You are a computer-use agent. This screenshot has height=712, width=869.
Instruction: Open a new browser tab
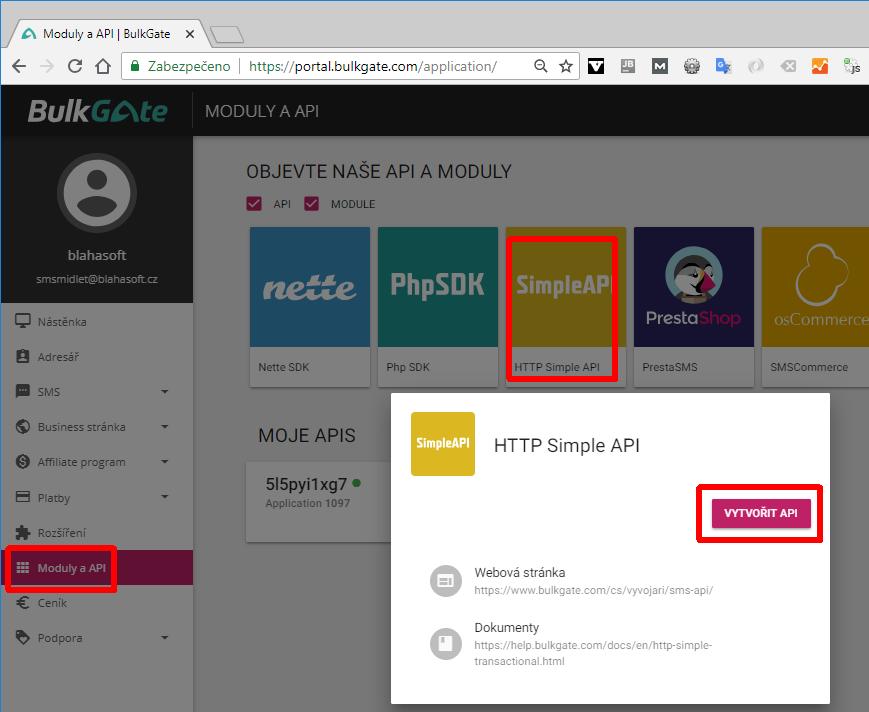[227, 34]
